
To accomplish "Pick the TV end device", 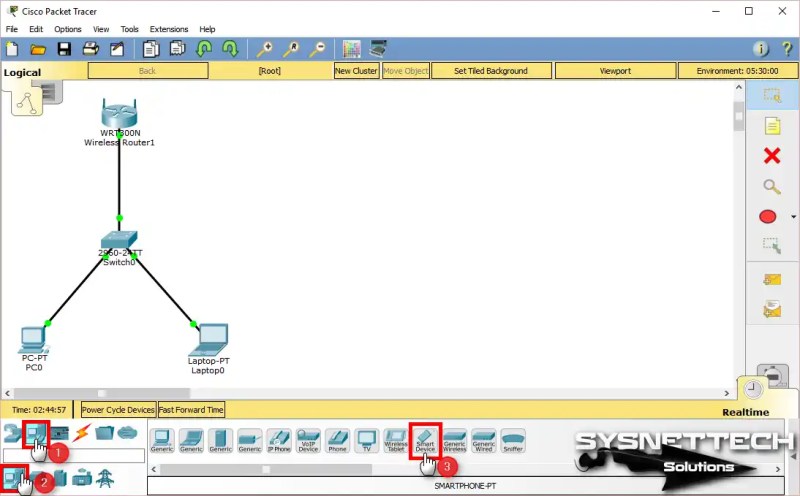I will coord(367,440).
